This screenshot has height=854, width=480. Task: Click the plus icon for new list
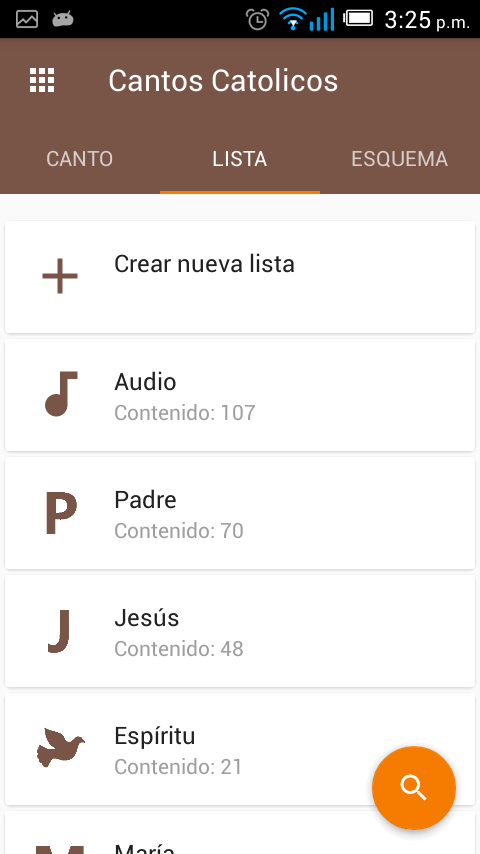(x=60, y=277)
